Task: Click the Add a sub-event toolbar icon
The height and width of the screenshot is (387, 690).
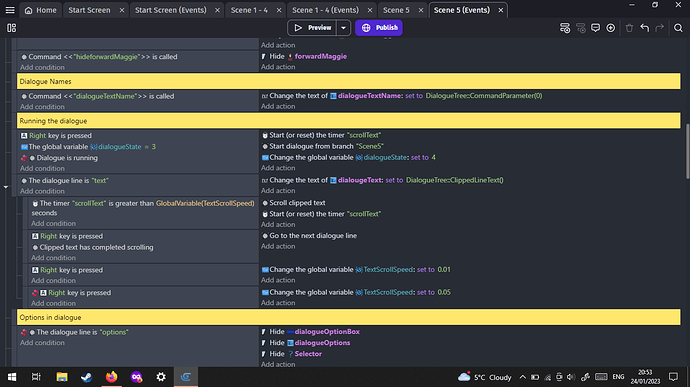Action: 580,28
